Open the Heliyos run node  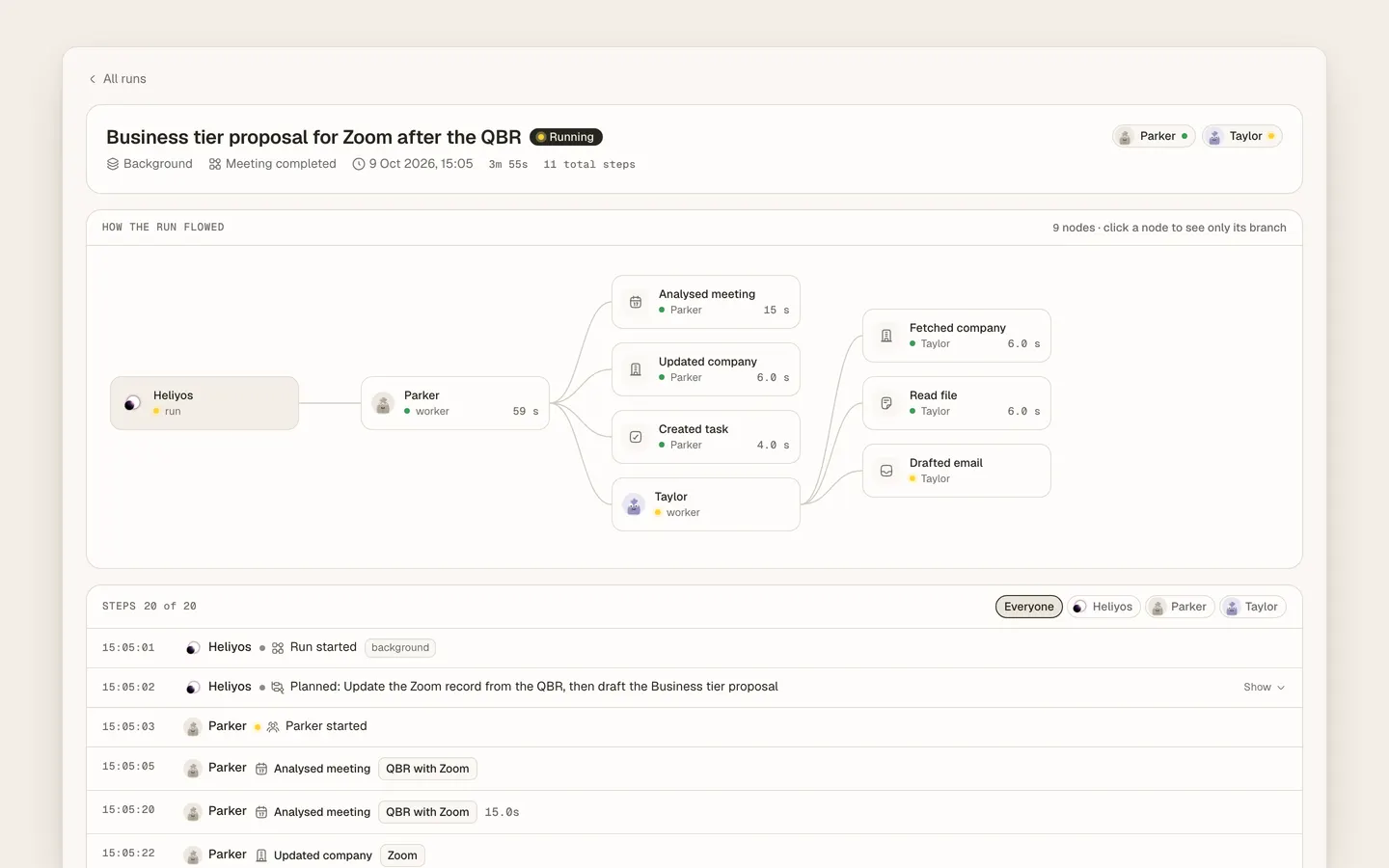coord(204,403)
